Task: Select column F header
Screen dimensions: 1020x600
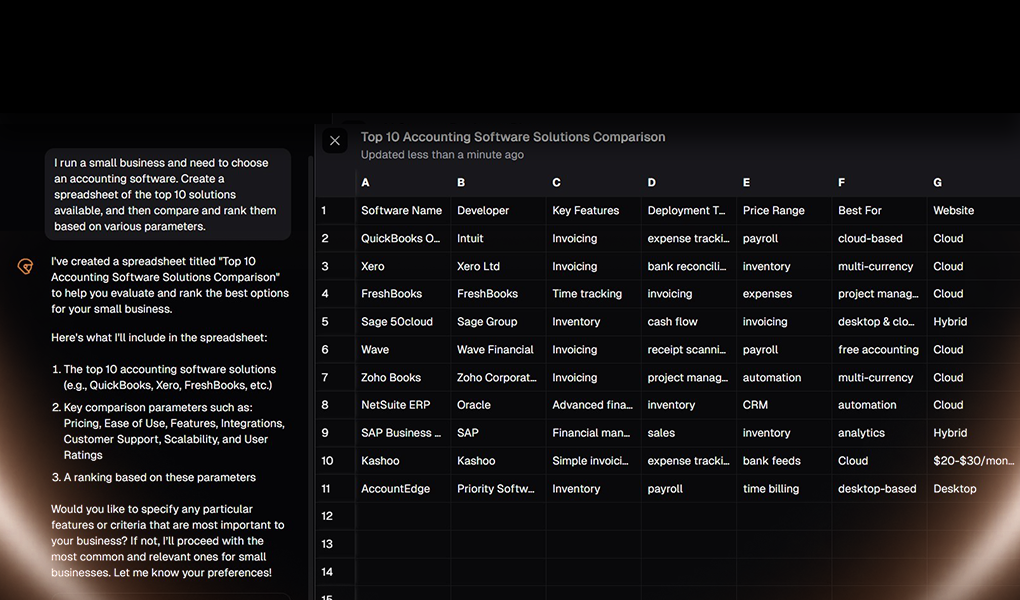Action: [x=879, y=183]
